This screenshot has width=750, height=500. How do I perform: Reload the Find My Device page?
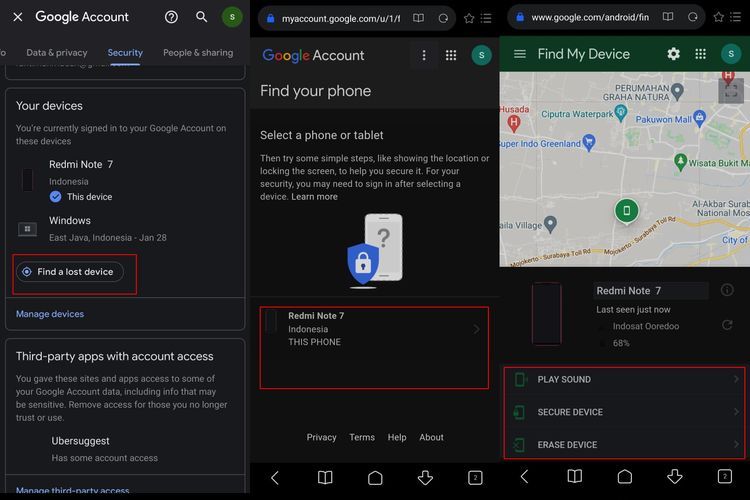[x=693, y=17]
